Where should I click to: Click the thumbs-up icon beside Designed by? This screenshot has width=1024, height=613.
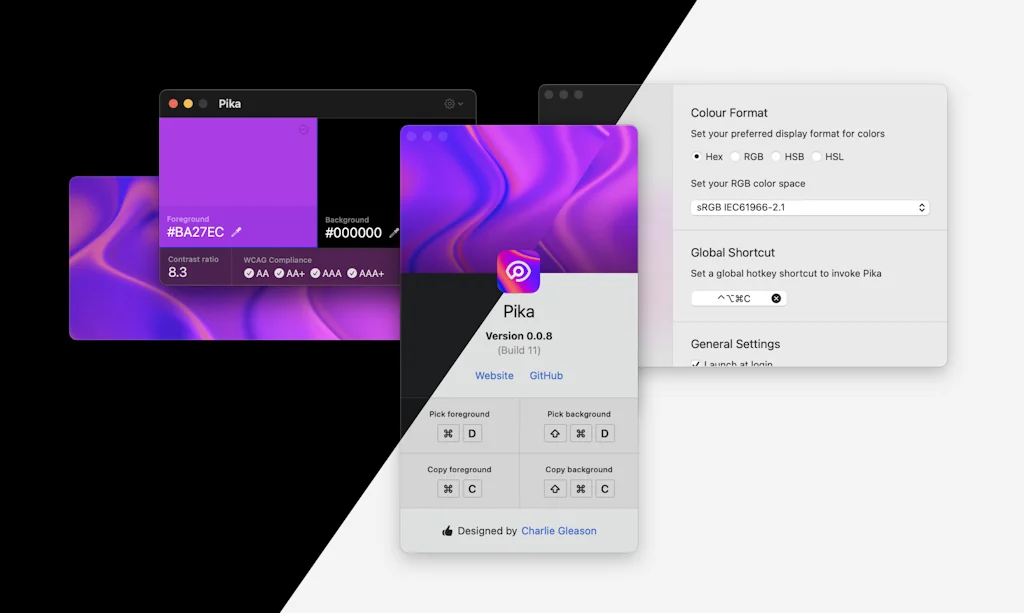click(447, 531)
